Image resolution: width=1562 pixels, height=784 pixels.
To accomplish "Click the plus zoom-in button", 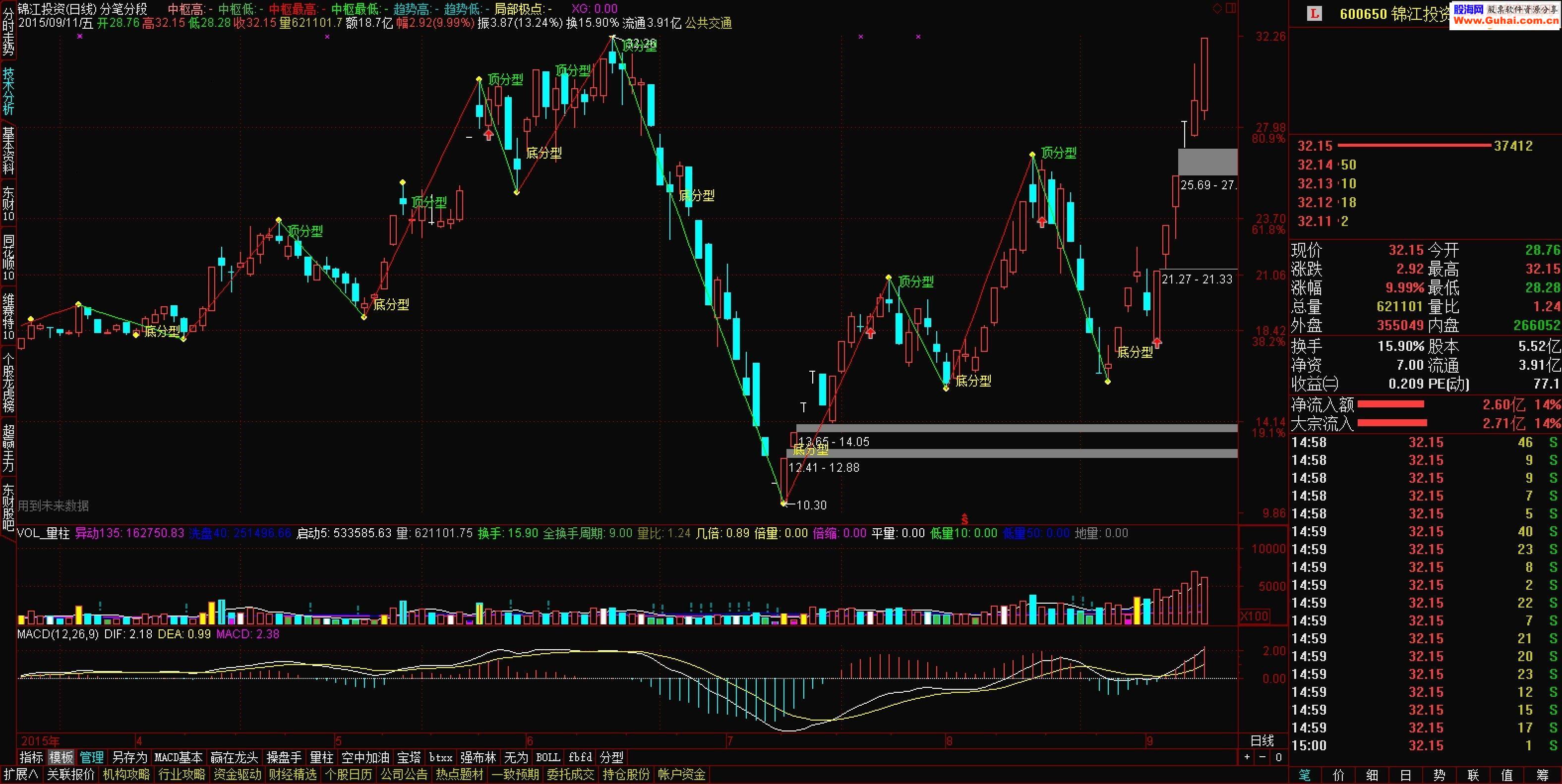I will point(1247,757).
